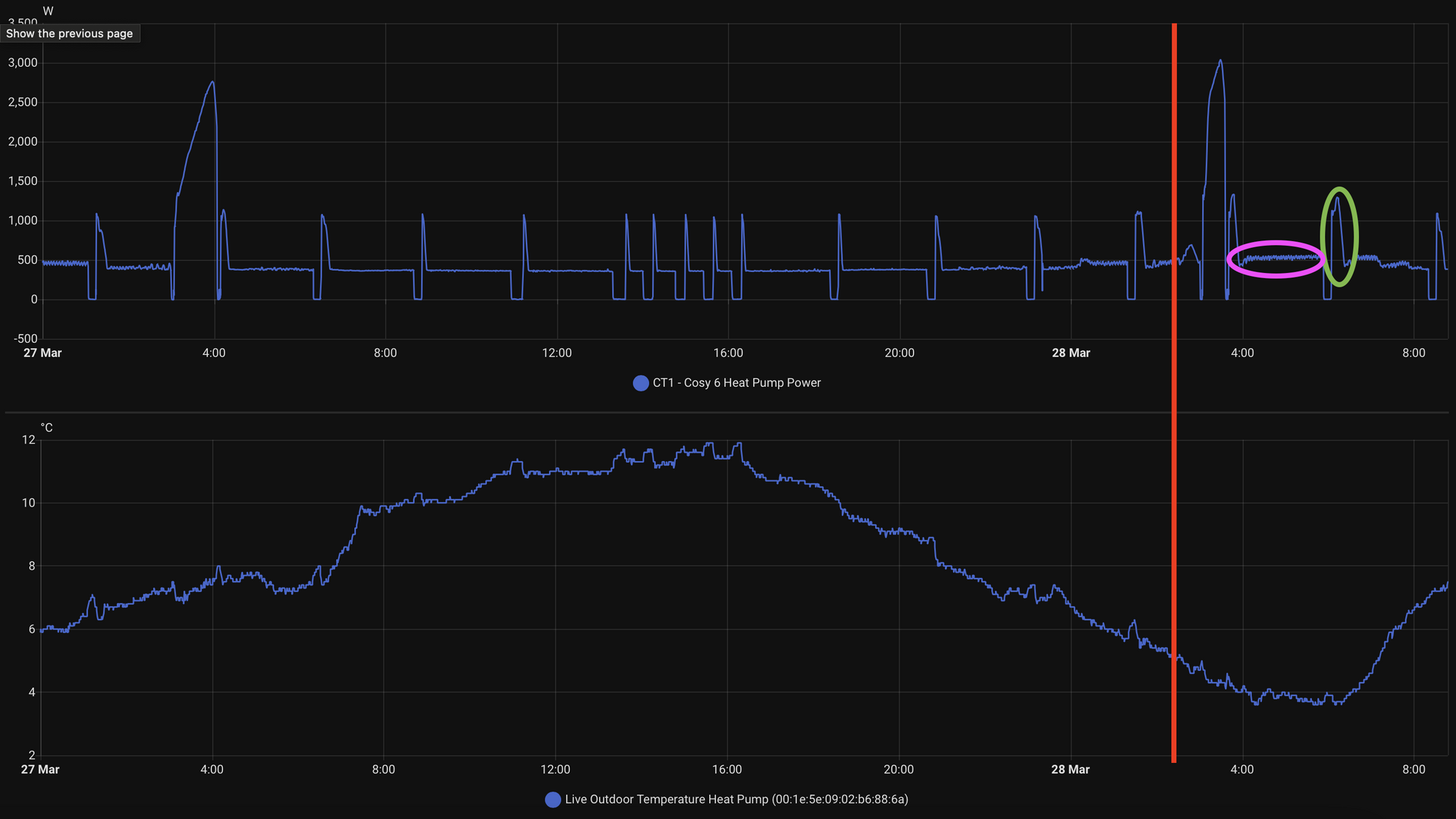Viewport: 1456px width, 819px height.
Task: Click the 3,000 W y-axis label
Action: (x=23, y=63)
